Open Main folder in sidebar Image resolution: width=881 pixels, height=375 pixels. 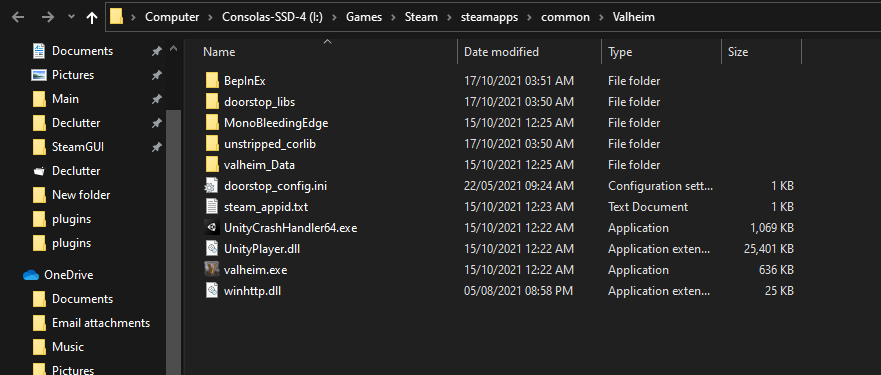[x=65, y=99]
